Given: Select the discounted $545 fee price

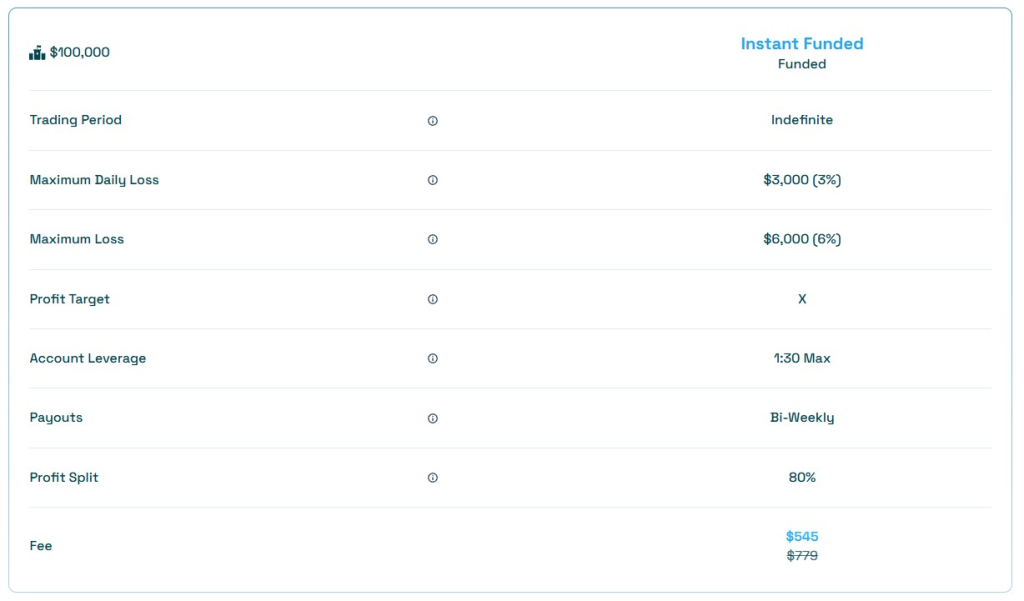Looking at the screenshot, I should [x=802, y=536].
